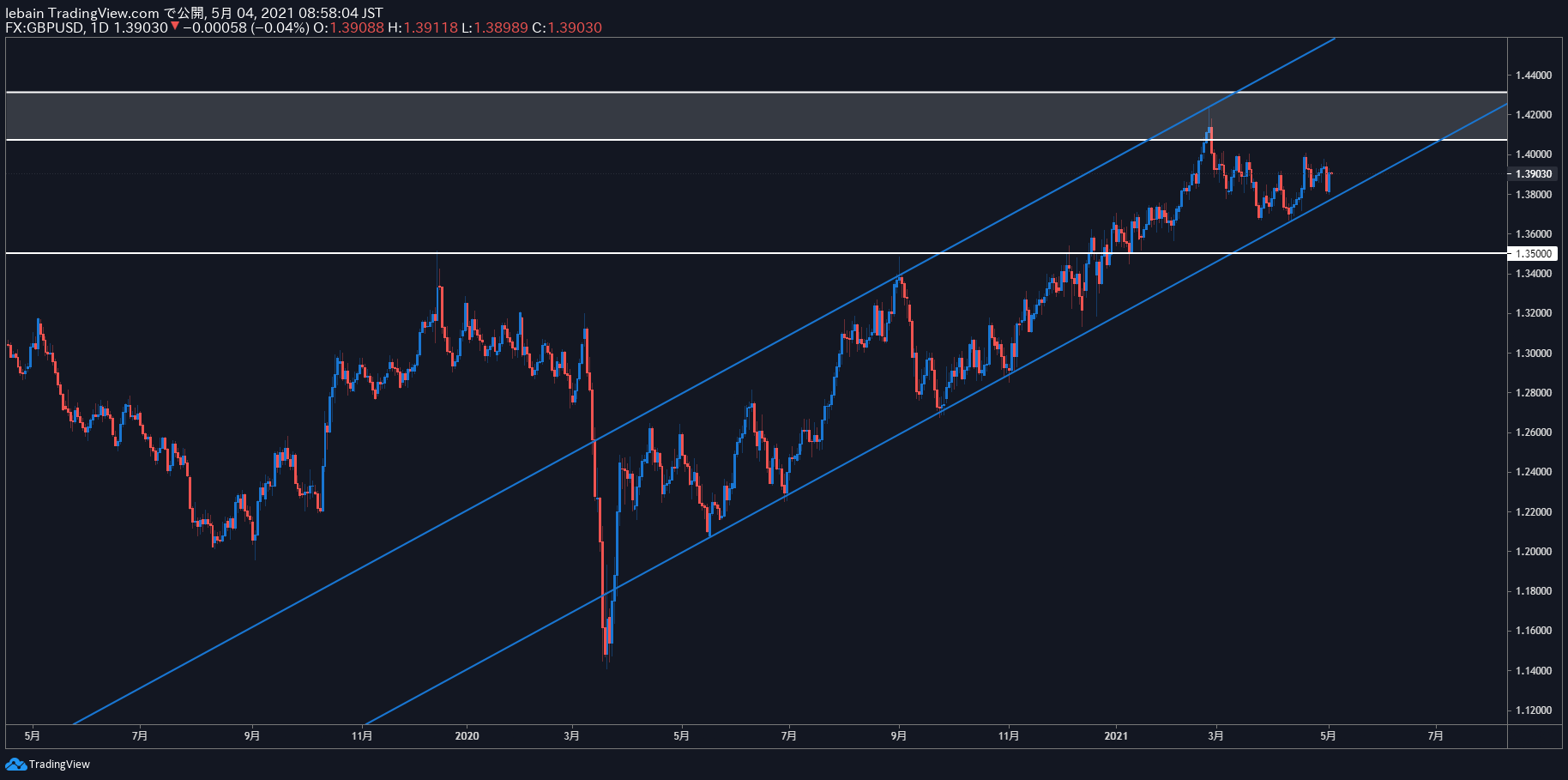1568x780 pixels.
Task: Click the open value O:1.39088
Action: [348, 27]
